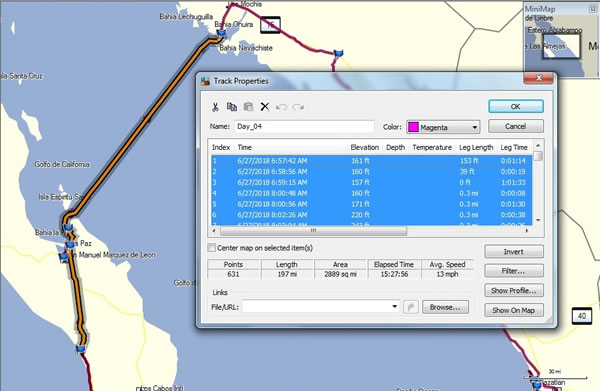Click the waypoint flag near Bahia Ohuira
Viewport: 600px width, 391px height.
(221, 33)
